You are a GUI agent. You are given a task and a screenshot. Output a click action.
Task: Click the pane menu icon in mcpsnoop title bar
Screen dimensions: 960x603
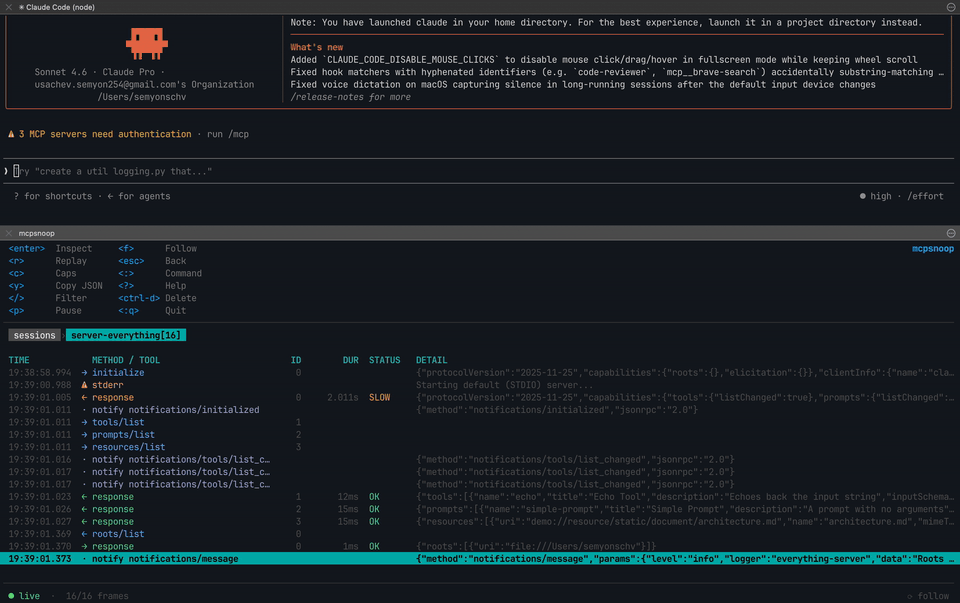[951, 233]
